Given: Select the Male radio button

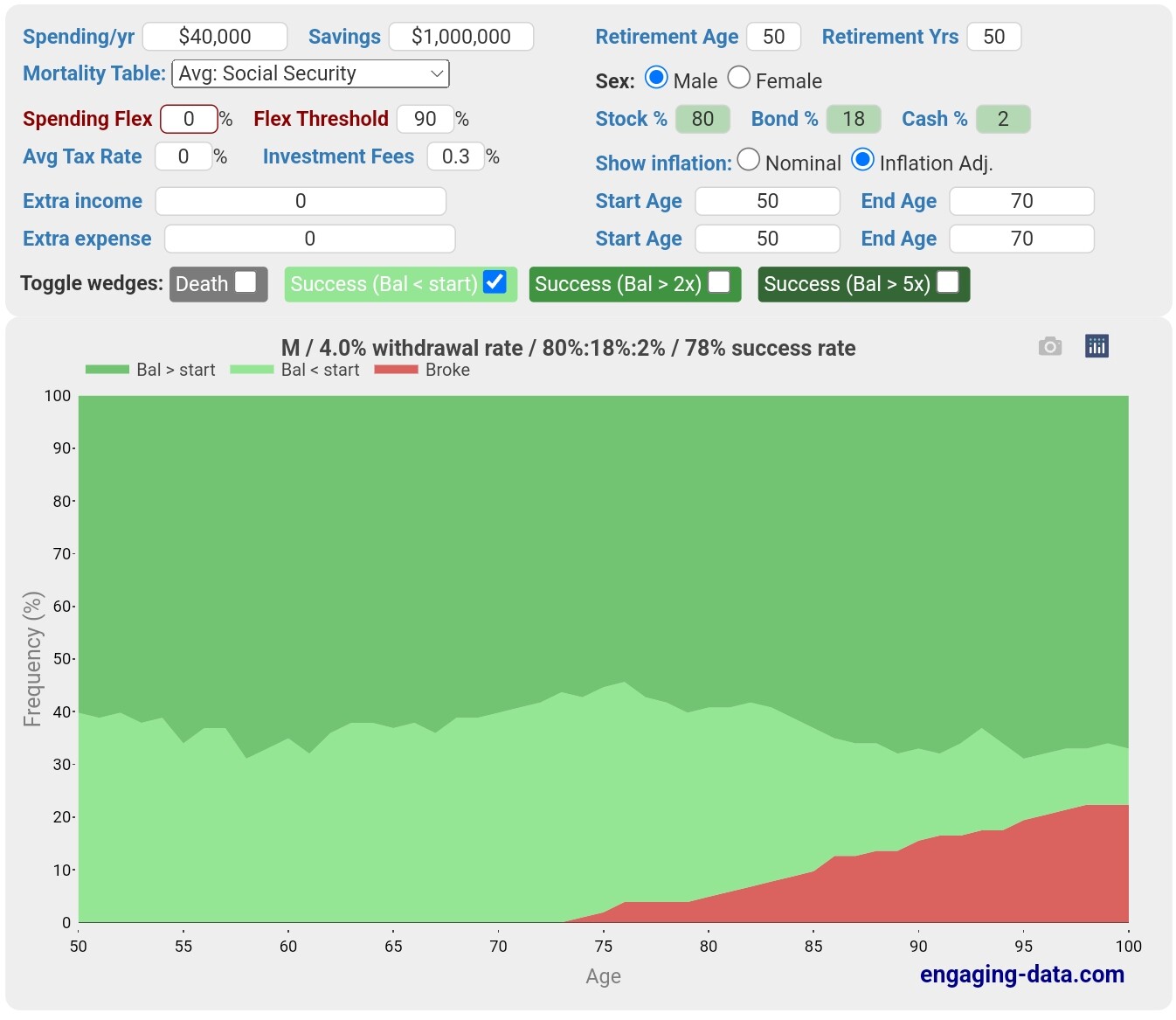Looking at the screenshot, I should (656, 79).
